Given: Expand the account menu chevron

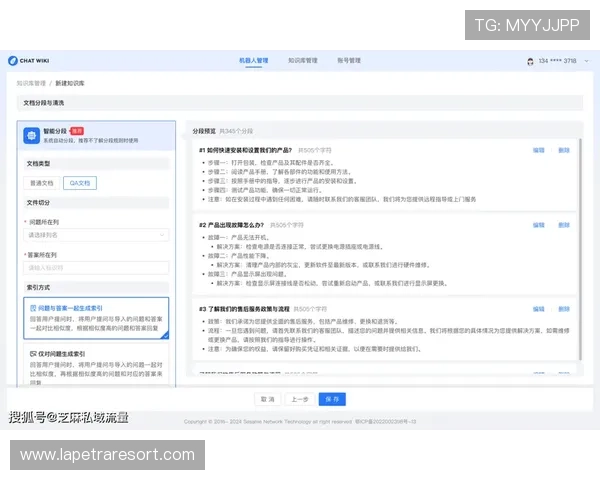Looking at the screenshot, I should [586, 61].
